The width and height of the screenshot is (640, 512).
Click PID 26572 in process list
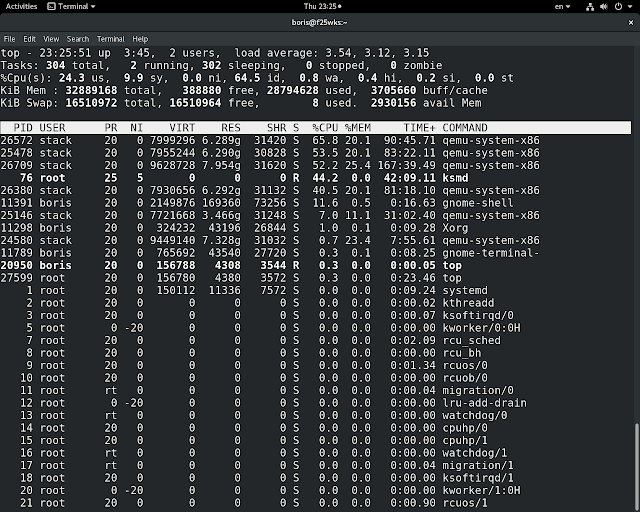(16, 140)
